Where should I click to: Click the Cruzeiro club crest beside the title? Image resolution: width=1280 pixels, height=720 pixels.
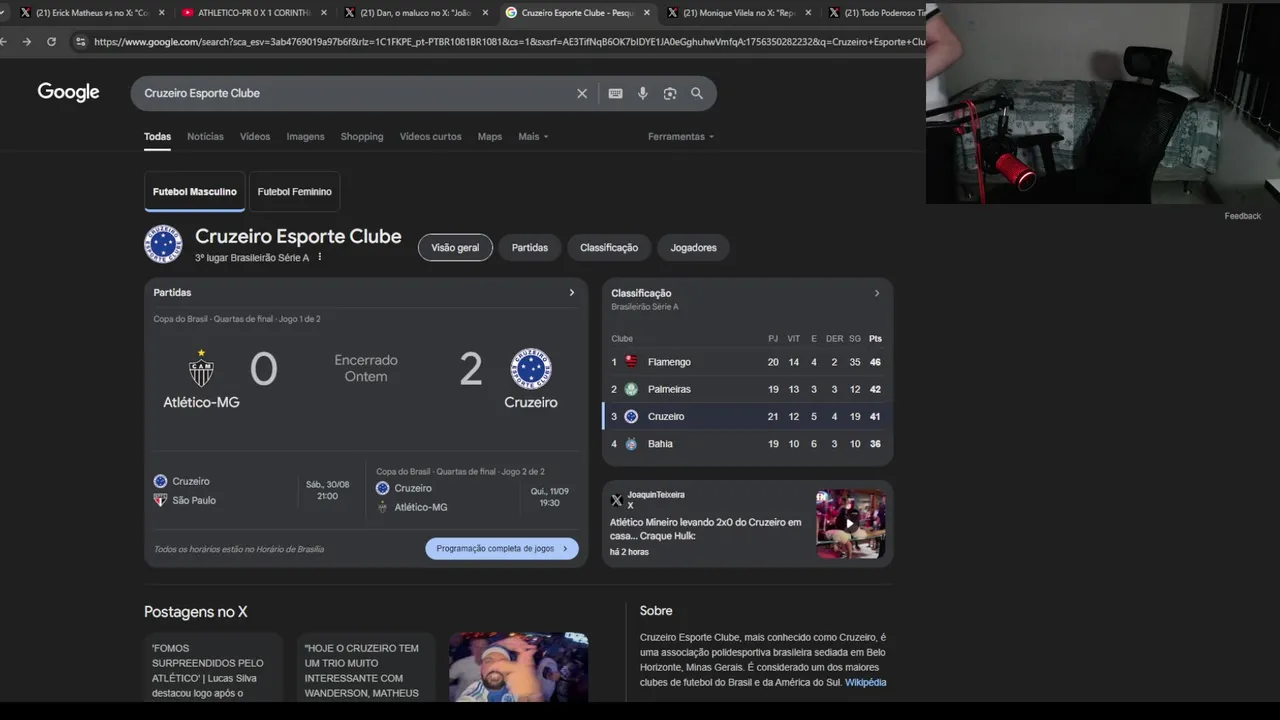[163, 244]
